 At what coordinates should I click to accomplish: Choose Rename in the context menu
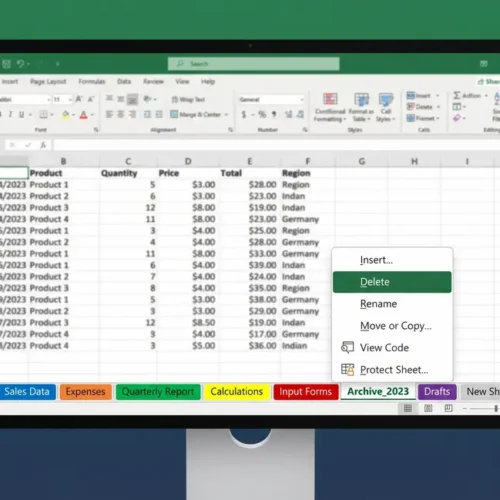click(392, 304)
